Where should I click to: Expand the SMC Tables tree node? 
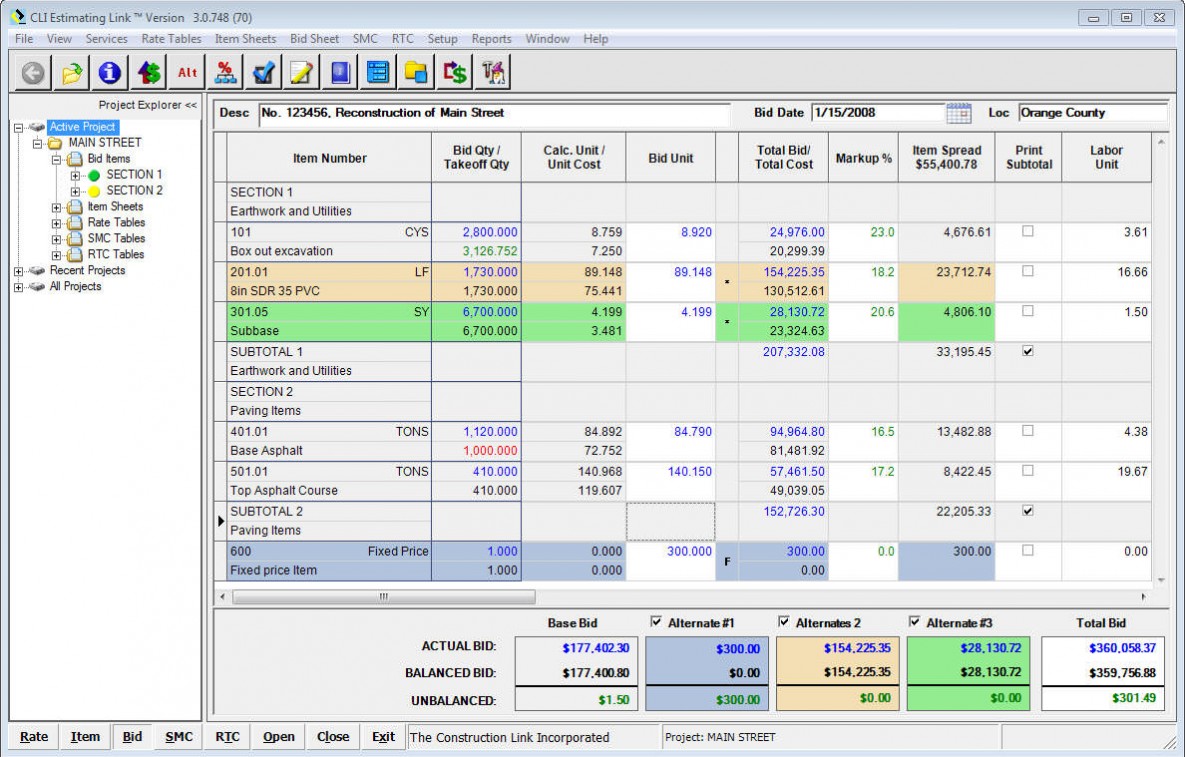(56, 239)
